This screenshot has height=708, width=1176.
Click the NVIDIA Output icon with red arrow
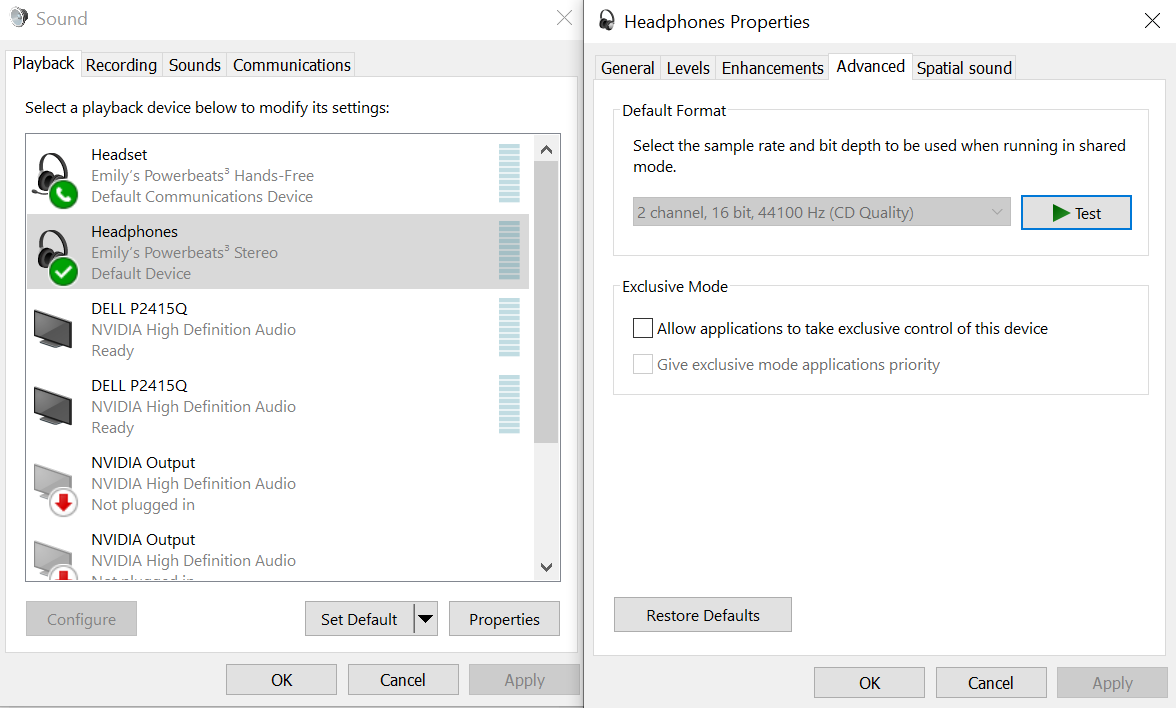(55, 487)
